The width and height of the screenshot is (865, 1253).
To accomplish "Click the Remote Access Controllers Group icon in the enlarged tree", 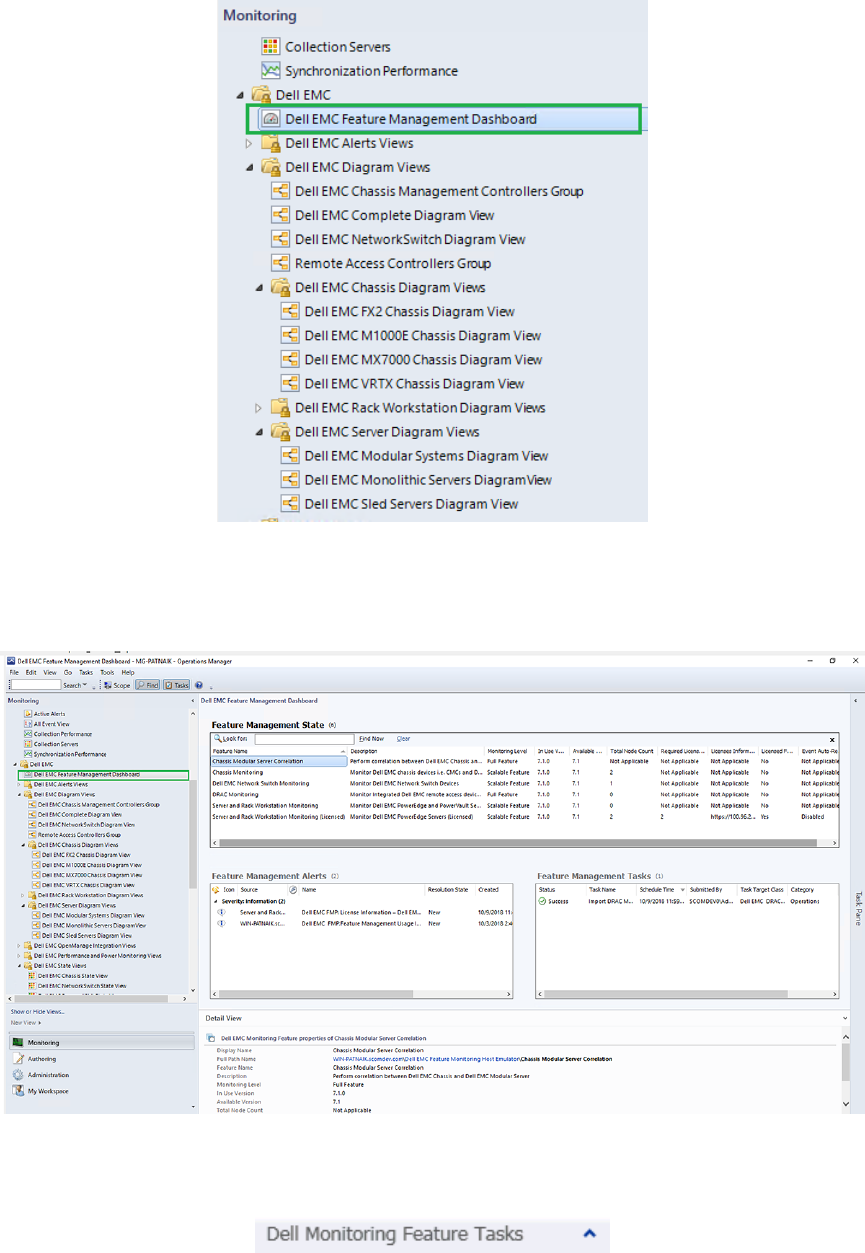I will 280,263.
